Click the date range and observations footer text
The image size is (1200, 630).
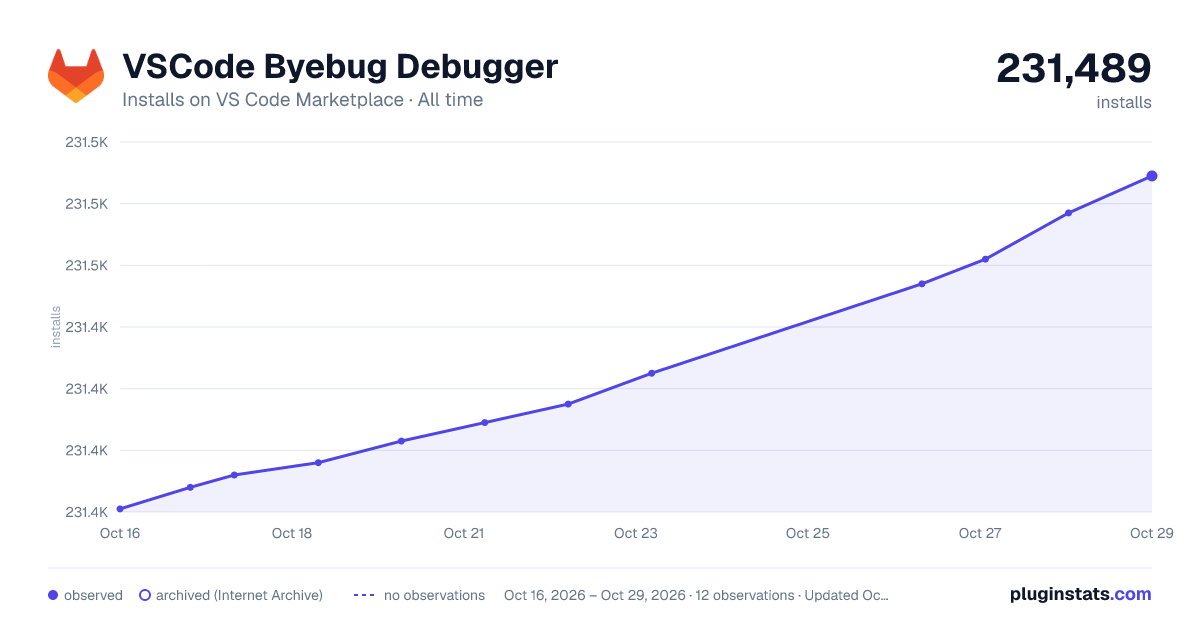pos(696,595)
